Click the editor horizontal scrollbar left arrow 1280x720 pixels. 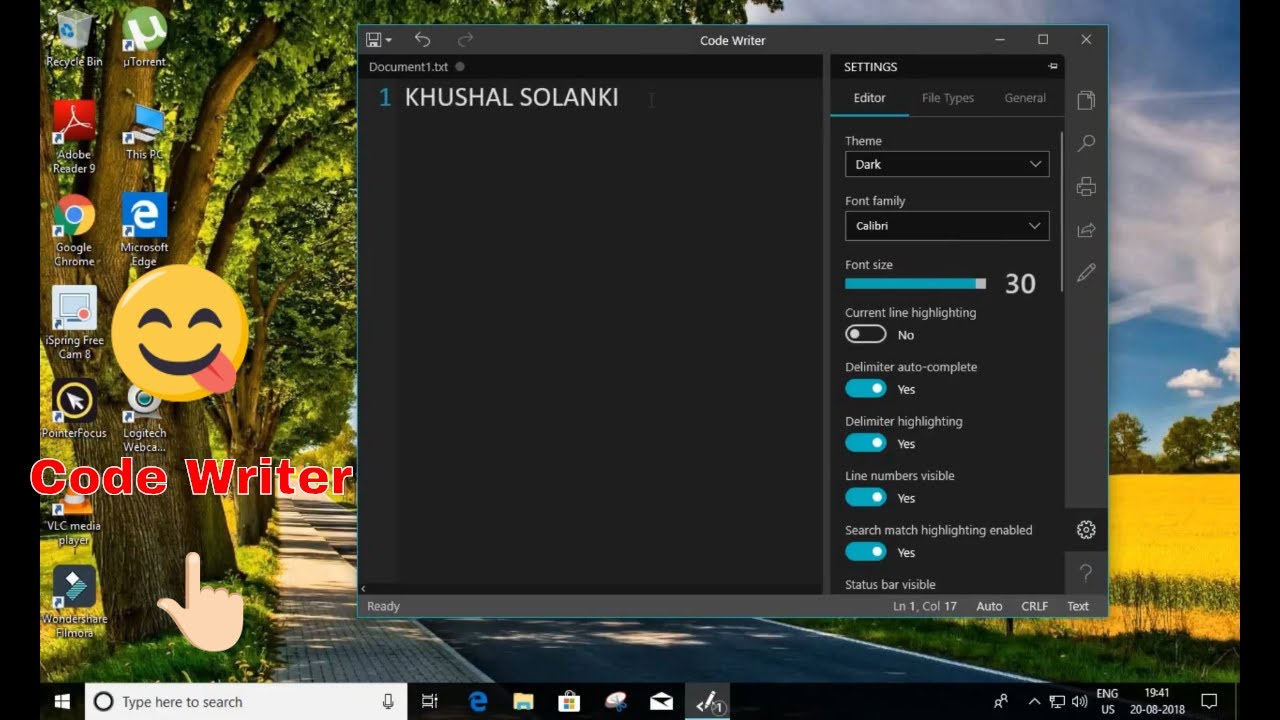point(363,589)
